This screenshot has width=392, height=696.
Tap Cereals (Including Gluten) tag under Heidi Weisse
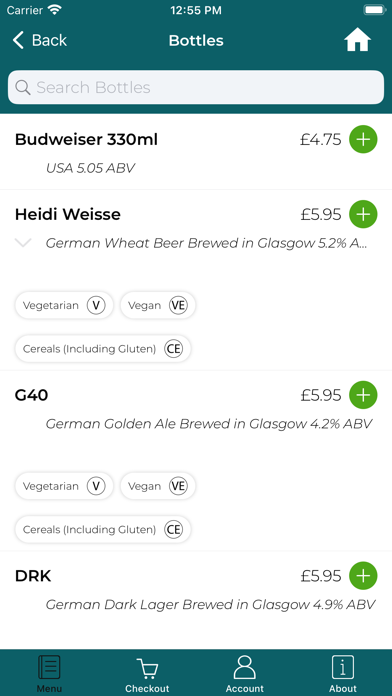click(103, 349)
